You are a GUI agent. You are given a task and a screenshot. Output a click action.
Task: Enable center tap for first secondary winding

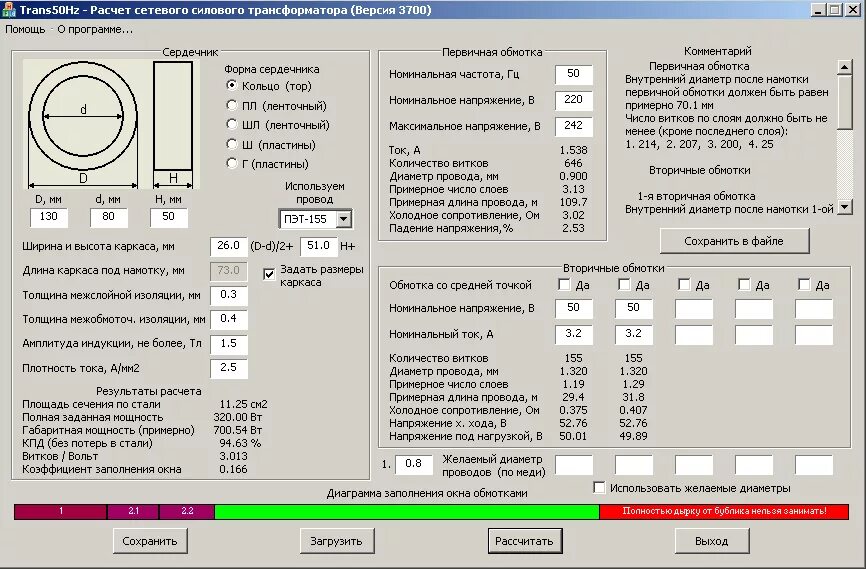pyautogui.click(x=564, y=284)
